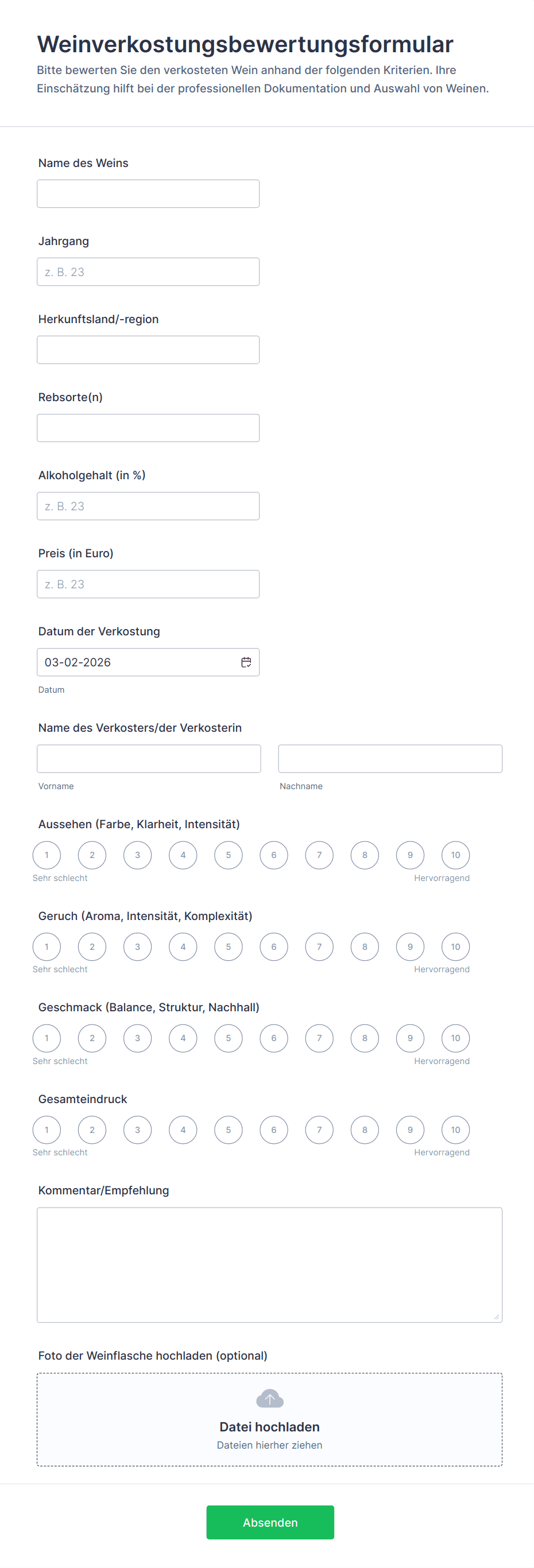This screenshot has height=1568, width=534.
Task: Click the Kommentar/Empfehlung text area
Action: tap(269, 1265)
